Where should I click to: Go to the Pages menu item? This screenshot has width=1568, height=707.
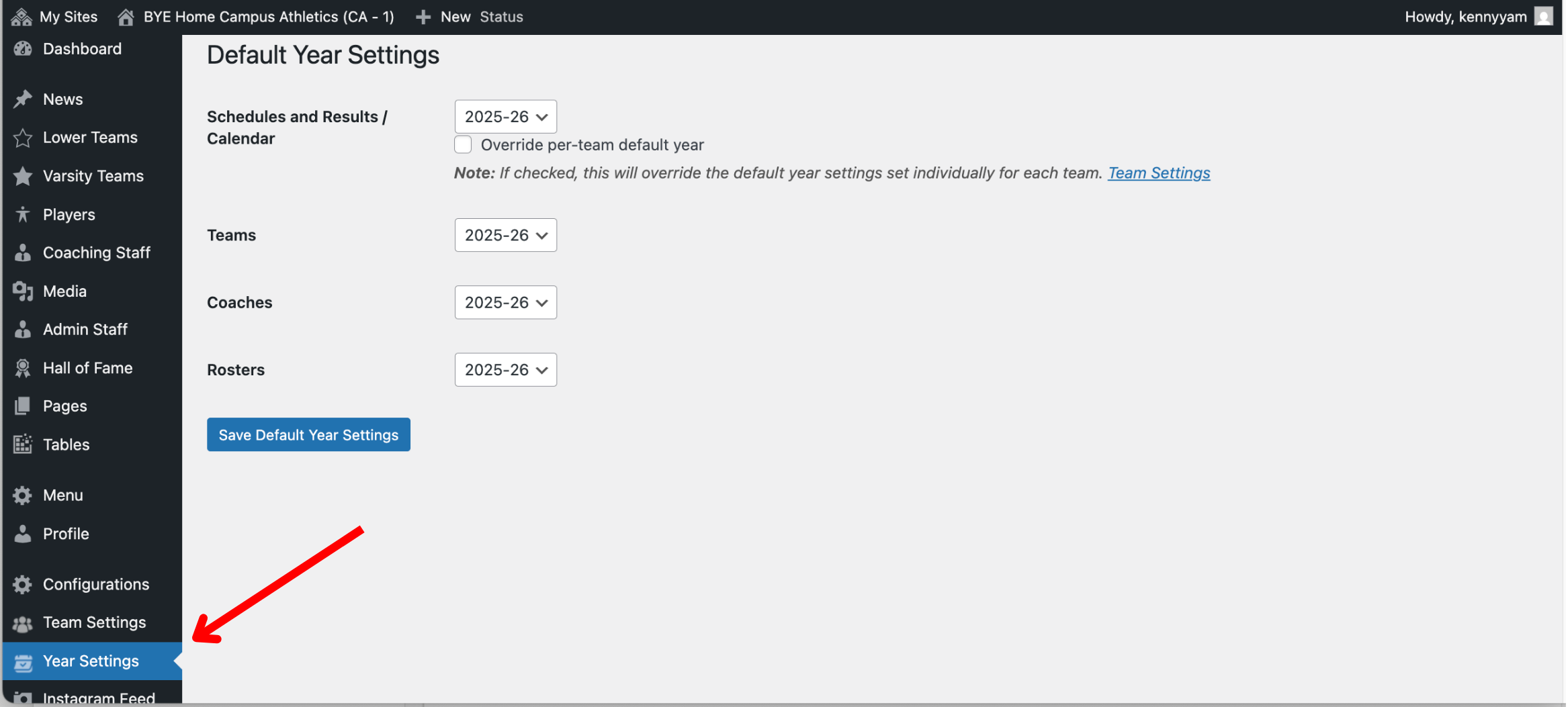(64, 406)
